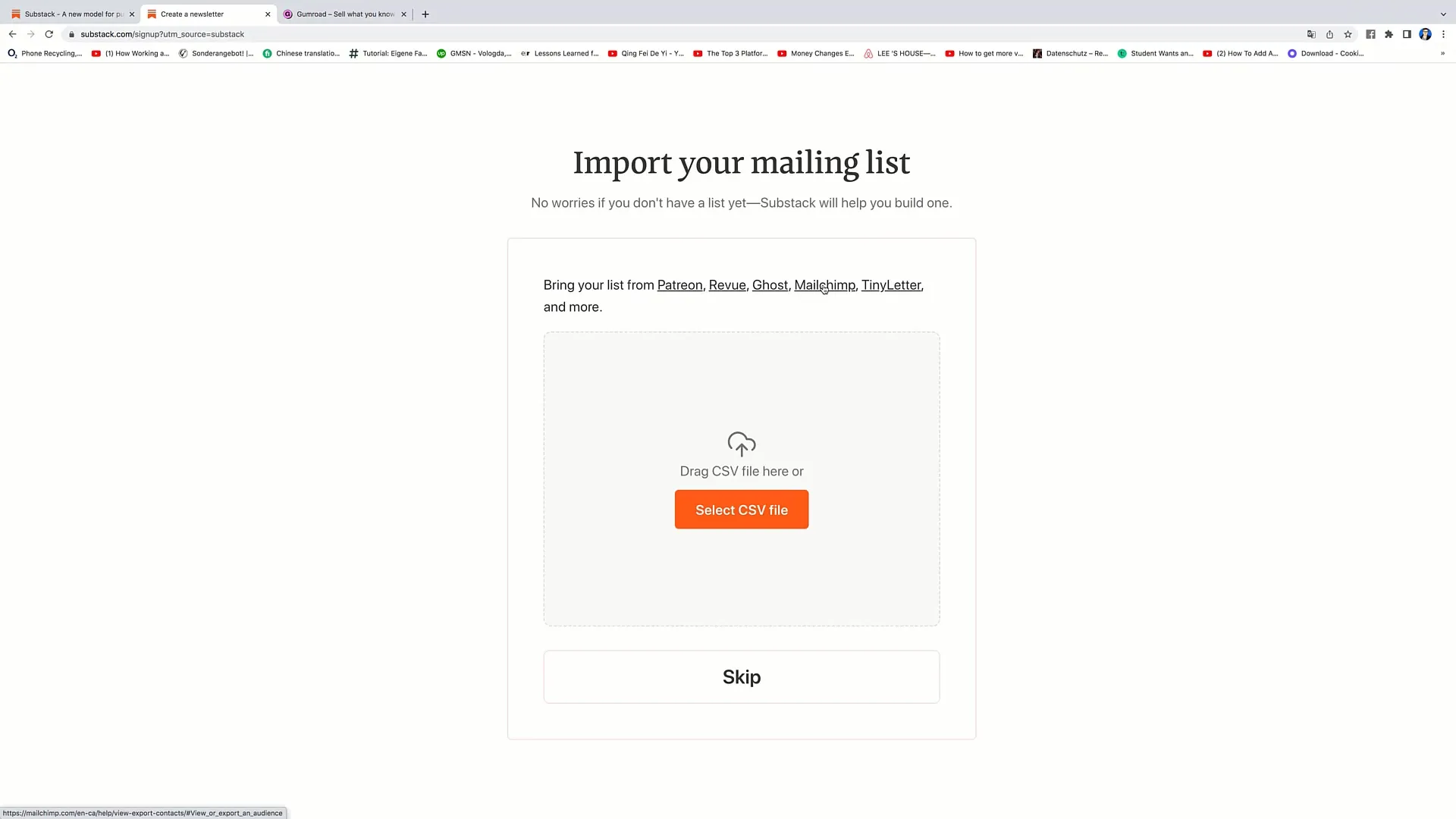Click the back navigation arrow
Image resolution: width=1456 pixels, height=819 pixels.
pos(12,34)
